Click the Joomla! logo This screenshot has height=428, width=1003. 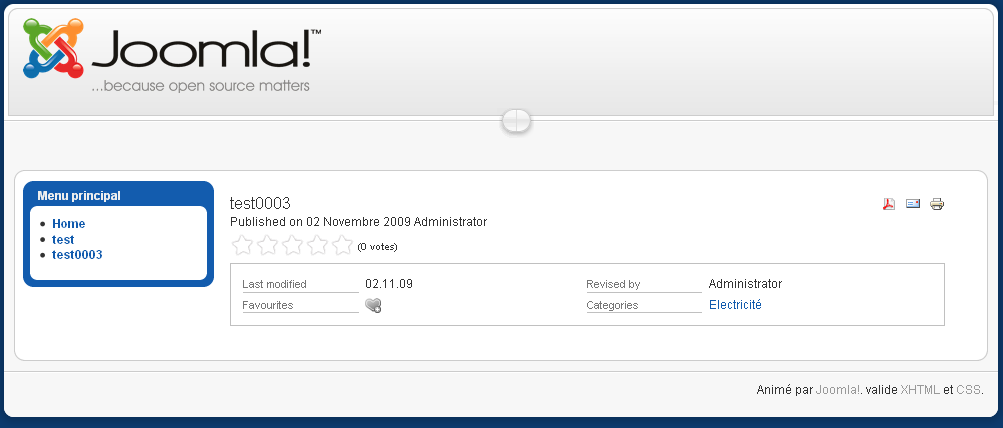tap(171, 56)
